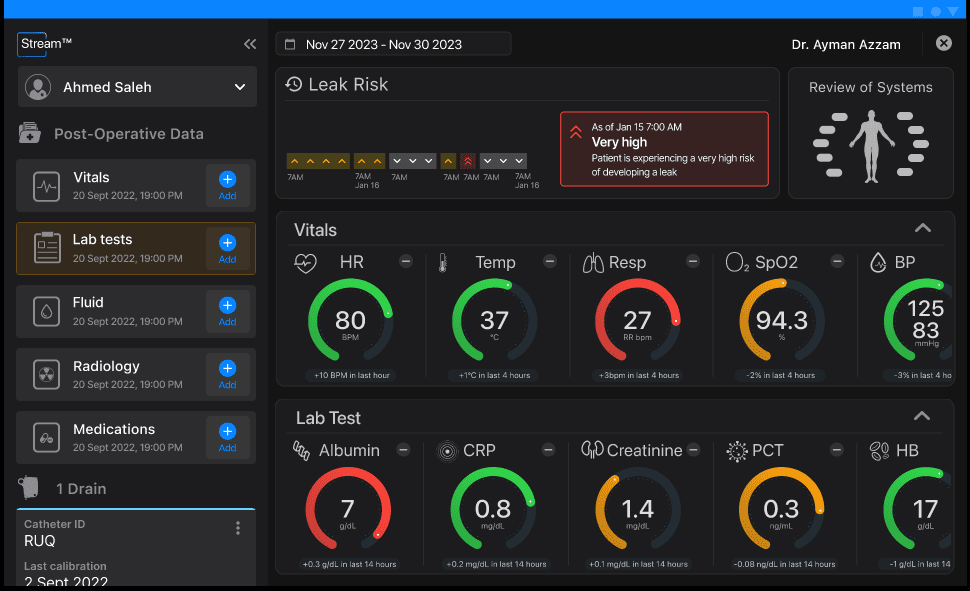The width and height of the screenshot is (970, 591).
Task: Click the SpO2 gauge showing 94.3
Action: tap(782, 321)
